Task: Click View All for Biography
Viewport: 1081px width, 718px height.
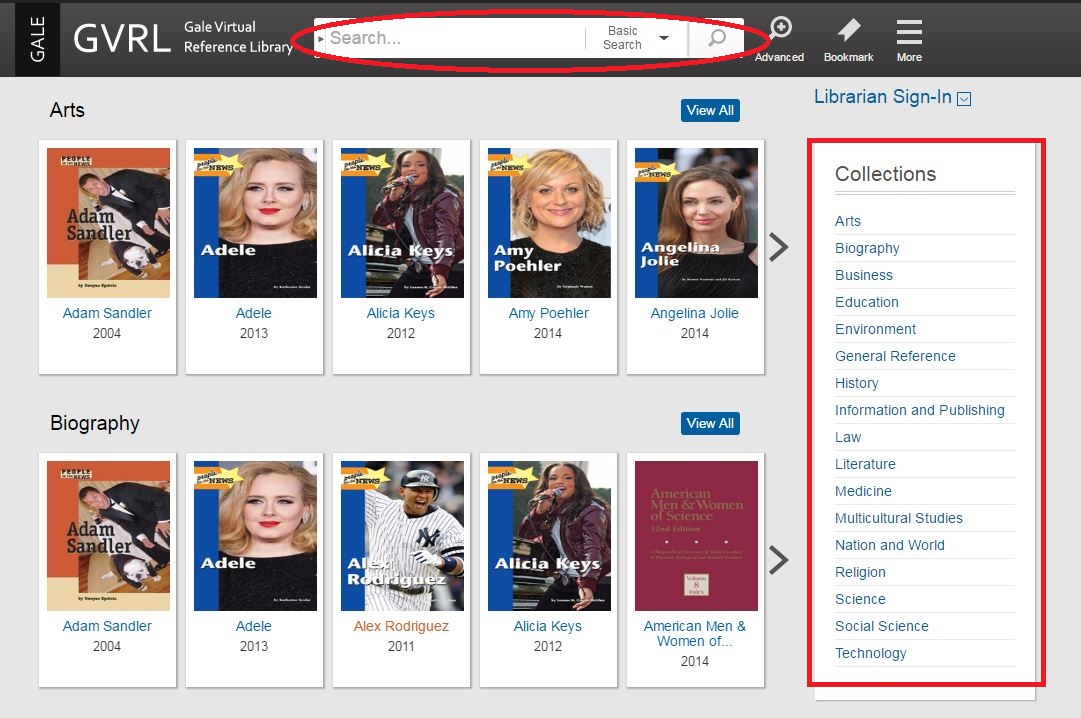Action: [710, 423]
